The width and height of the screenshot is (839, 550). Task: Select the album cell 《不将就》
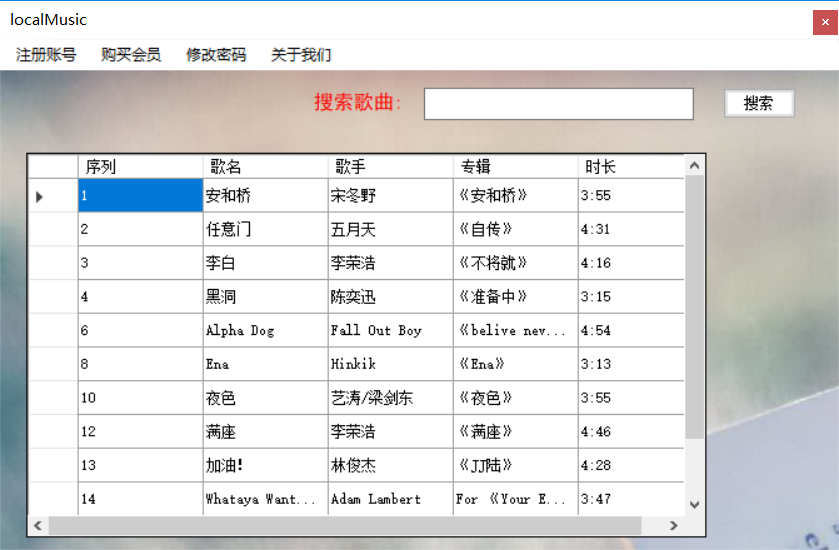click(516, 263)
